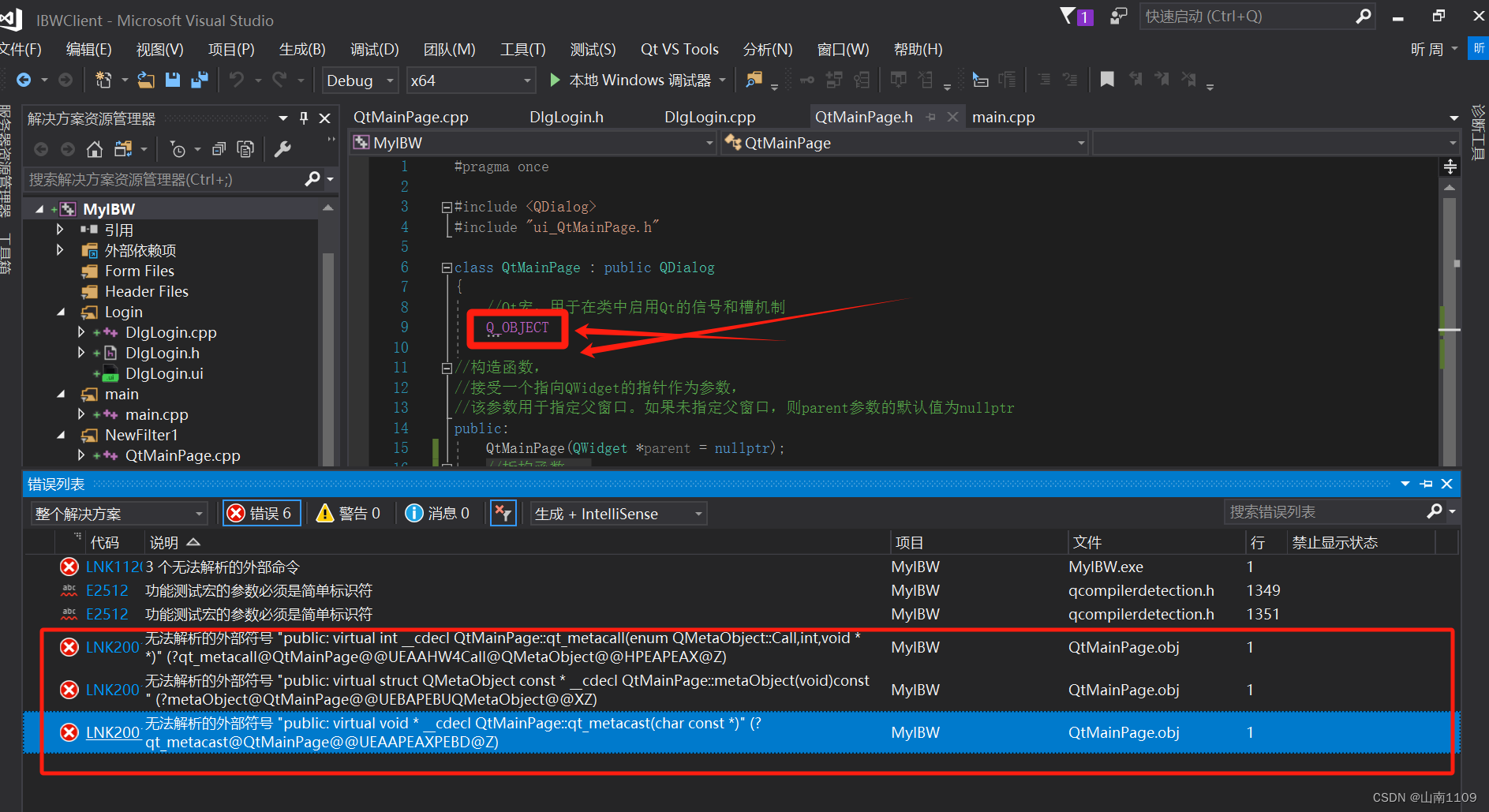
Task: Click the notification flag icon
Action: (x=1068, y=16)
